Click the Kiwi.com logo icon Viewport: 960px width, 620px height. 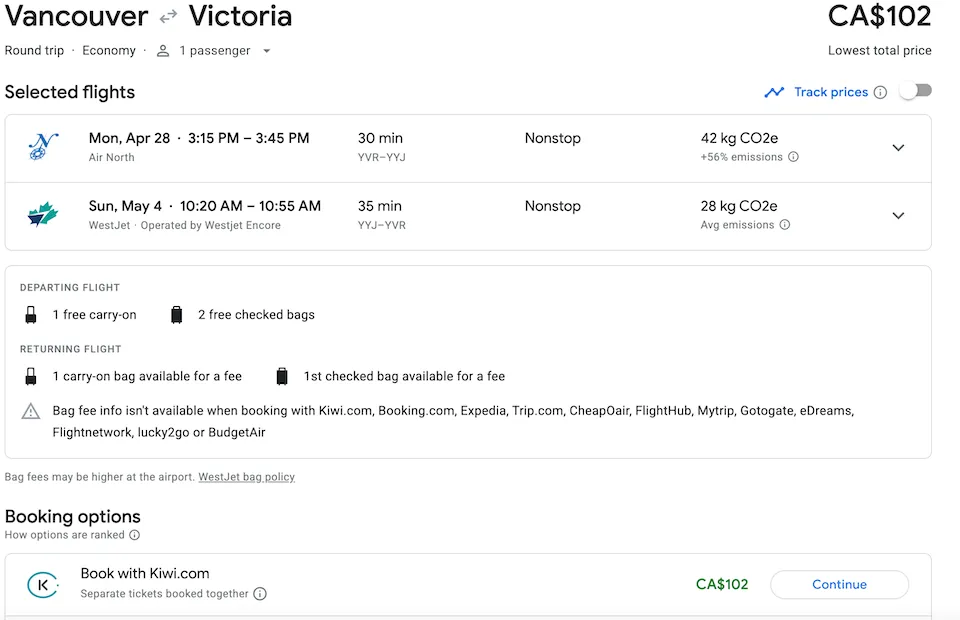pos(43,584)
